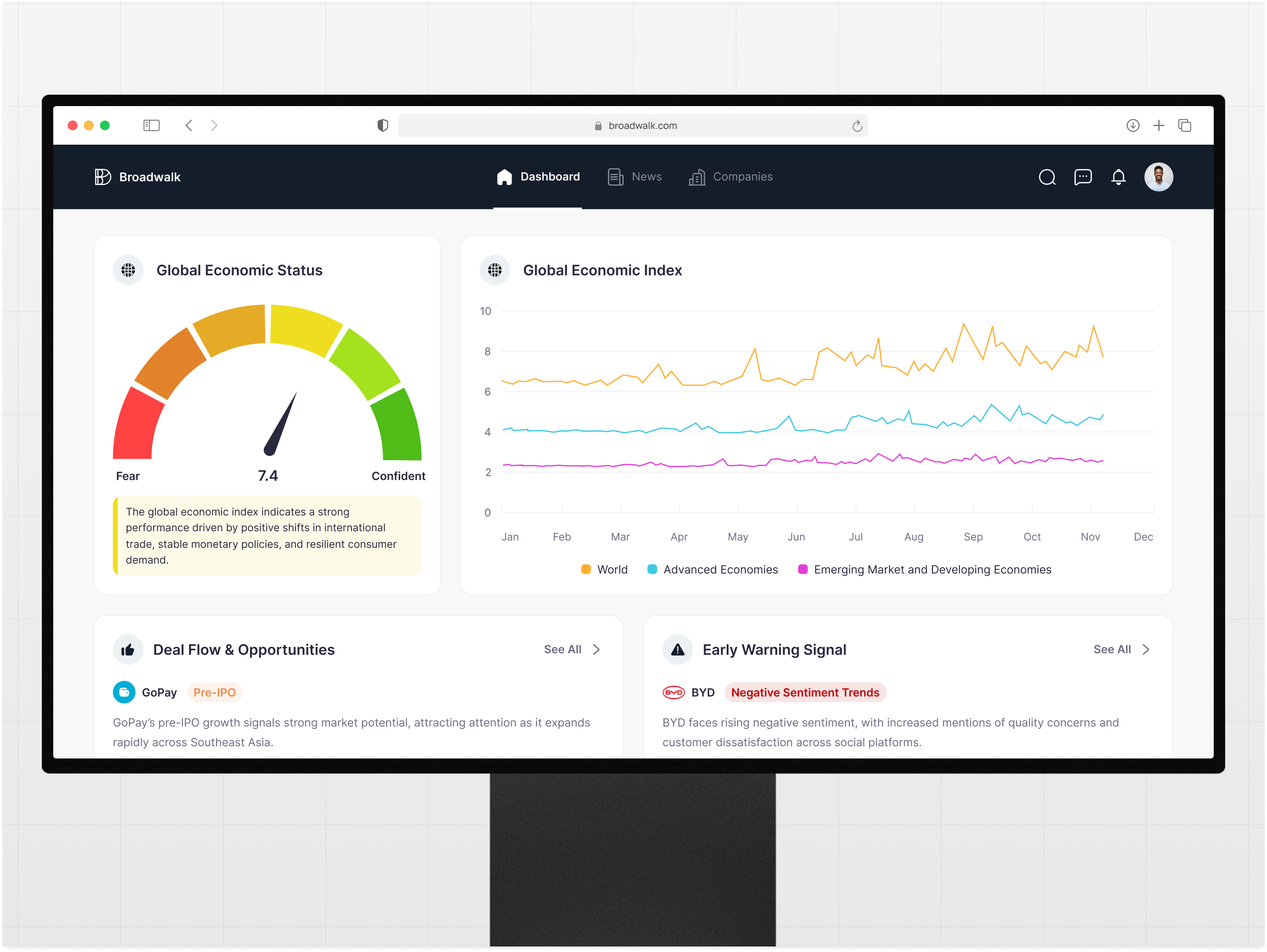The width and height of the screenshot is (1267, 952).
Task: Show tab overview icon
Action: coord(1185,125)
